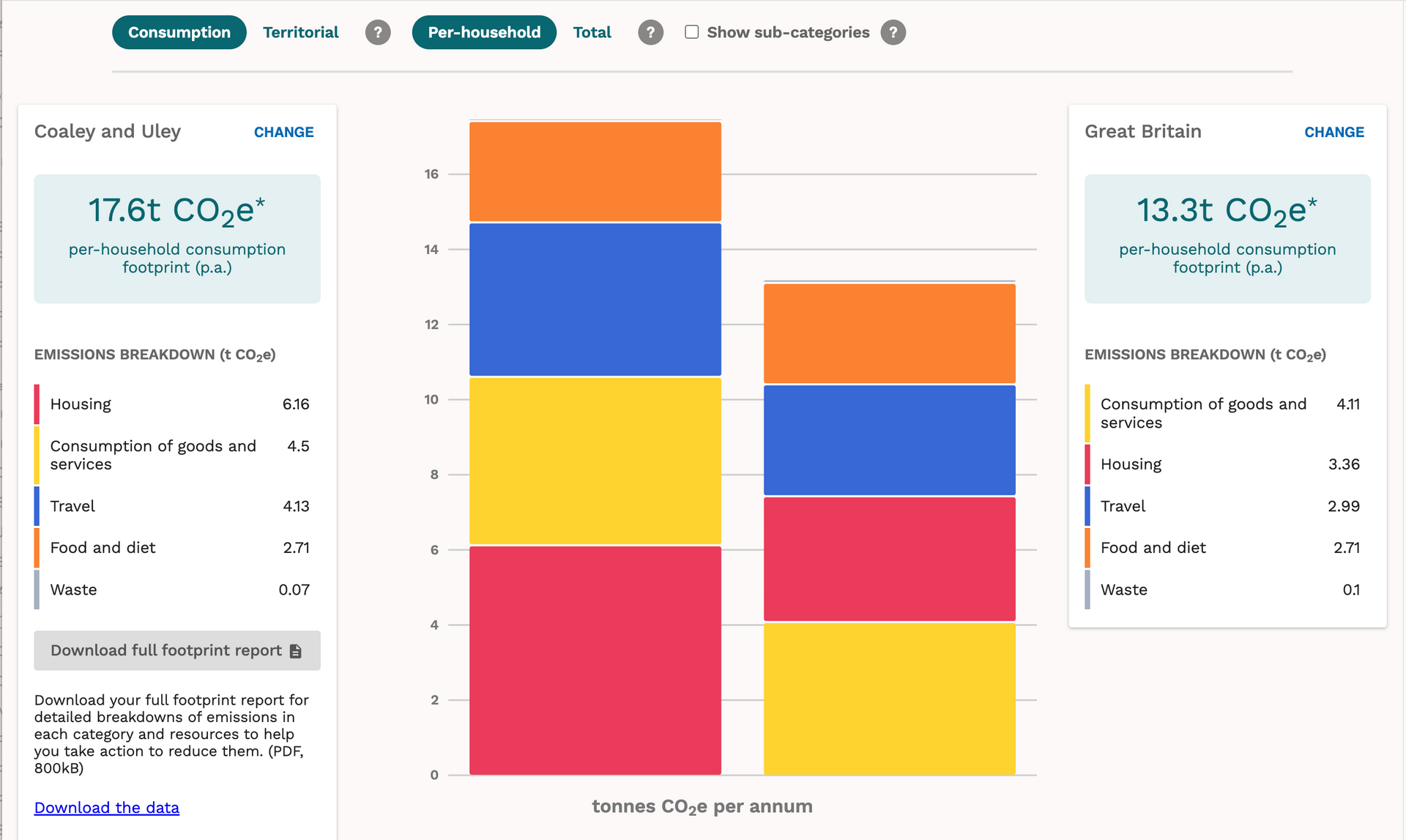The image size is (1406, 840).
Task: Click Food and diet row for Coaley
Action: point(172,548)
